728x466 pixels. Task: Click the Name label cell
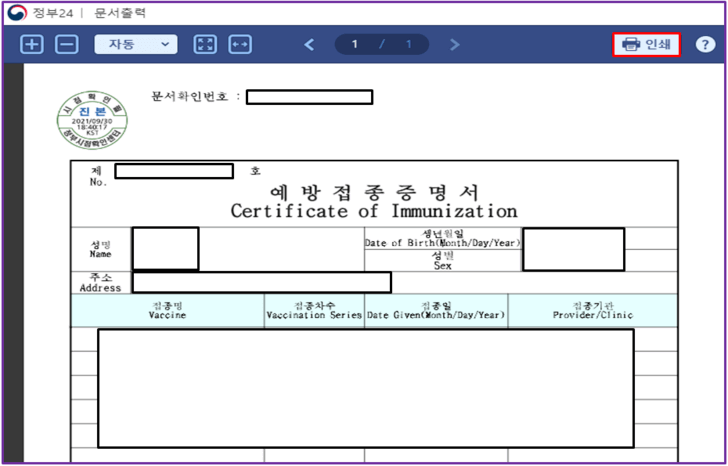pos(101,249)
